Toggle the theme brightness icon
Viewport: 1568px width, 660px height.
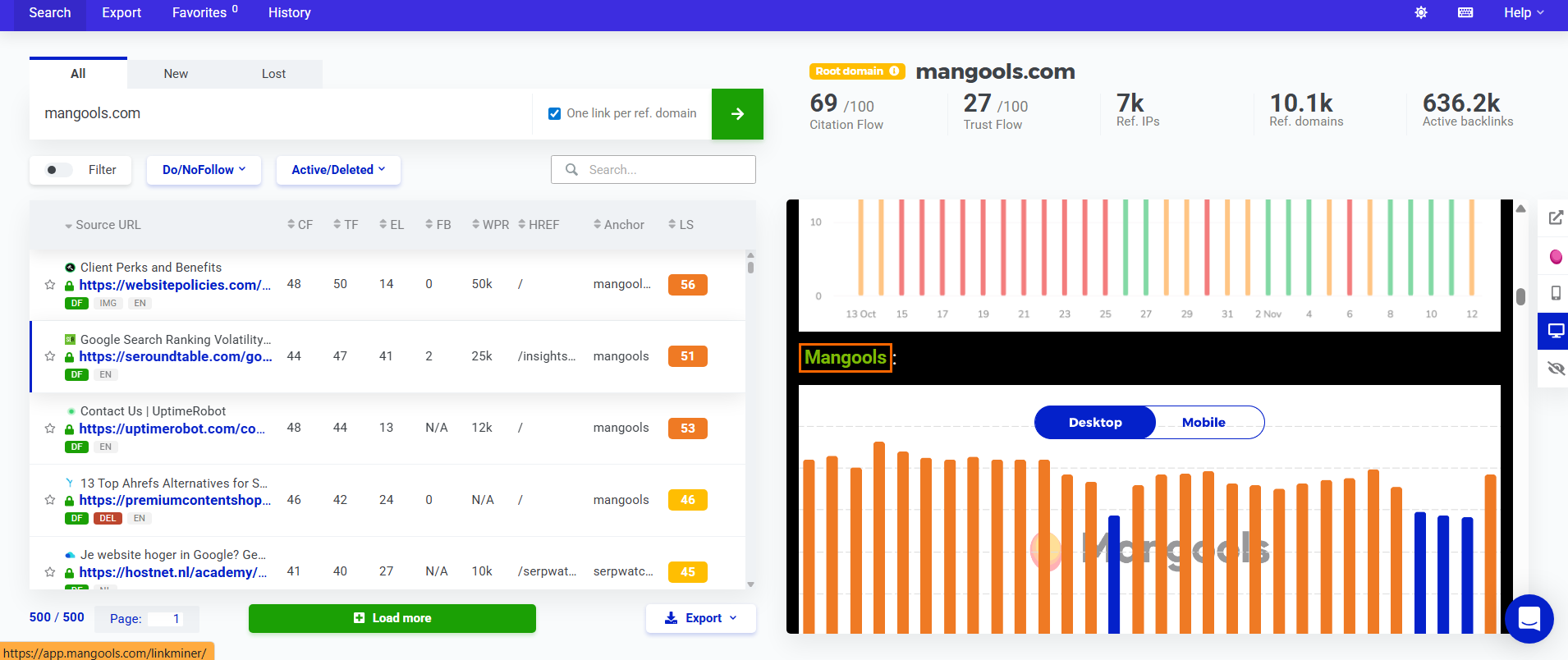coord(1421,13)
